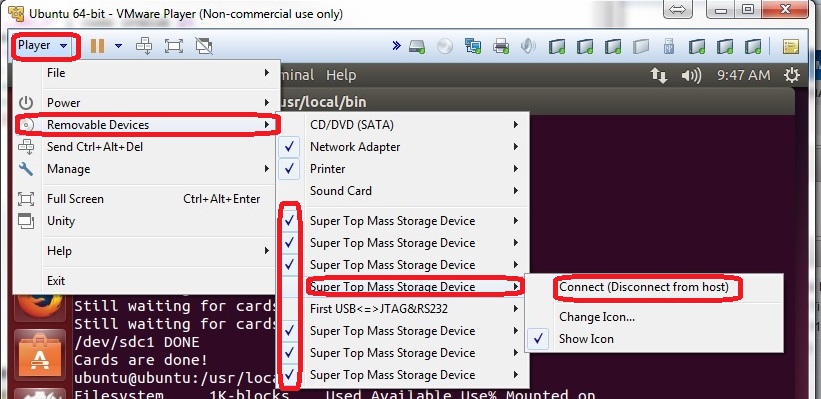This screenshot has width=821, height=399.
Task: Click Ubuntu network indicator arrows icon
Action: (x=658, y=75)
